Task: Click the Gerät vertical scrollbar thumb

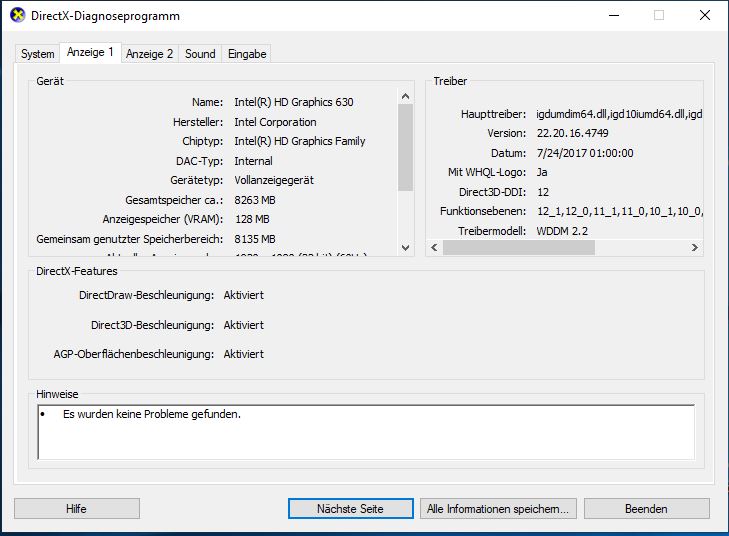Action: point(405,147)
